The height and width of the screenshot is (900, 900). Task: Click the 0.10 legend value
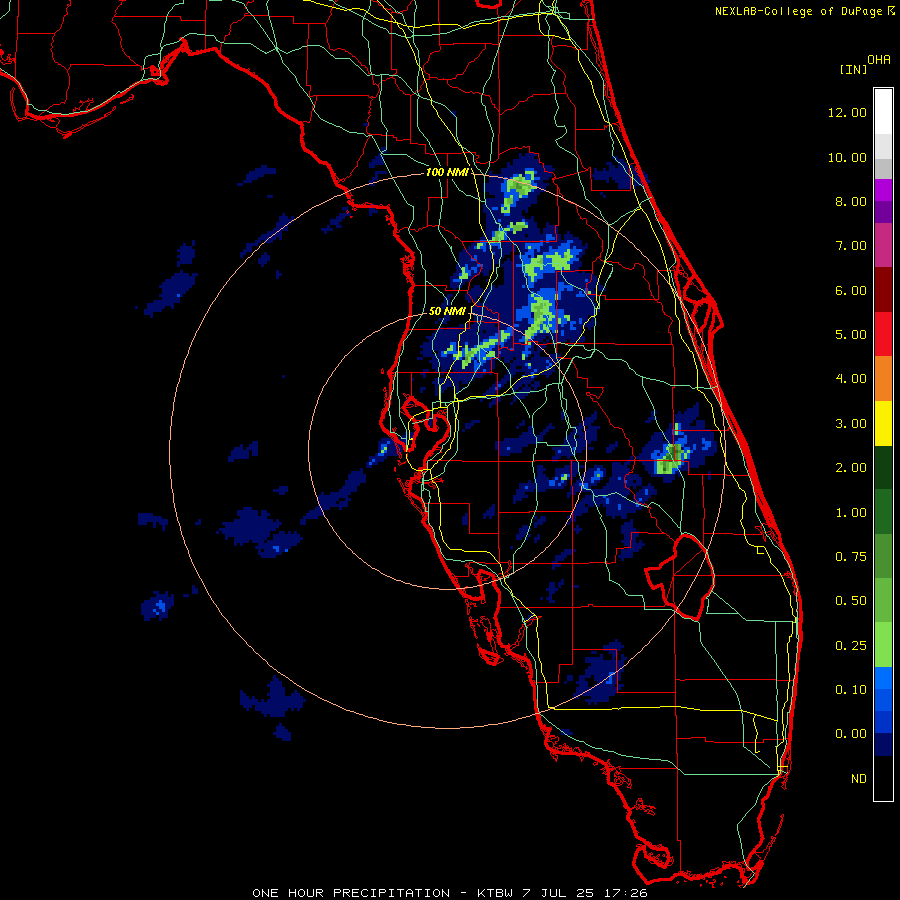[x=850, y=690]
